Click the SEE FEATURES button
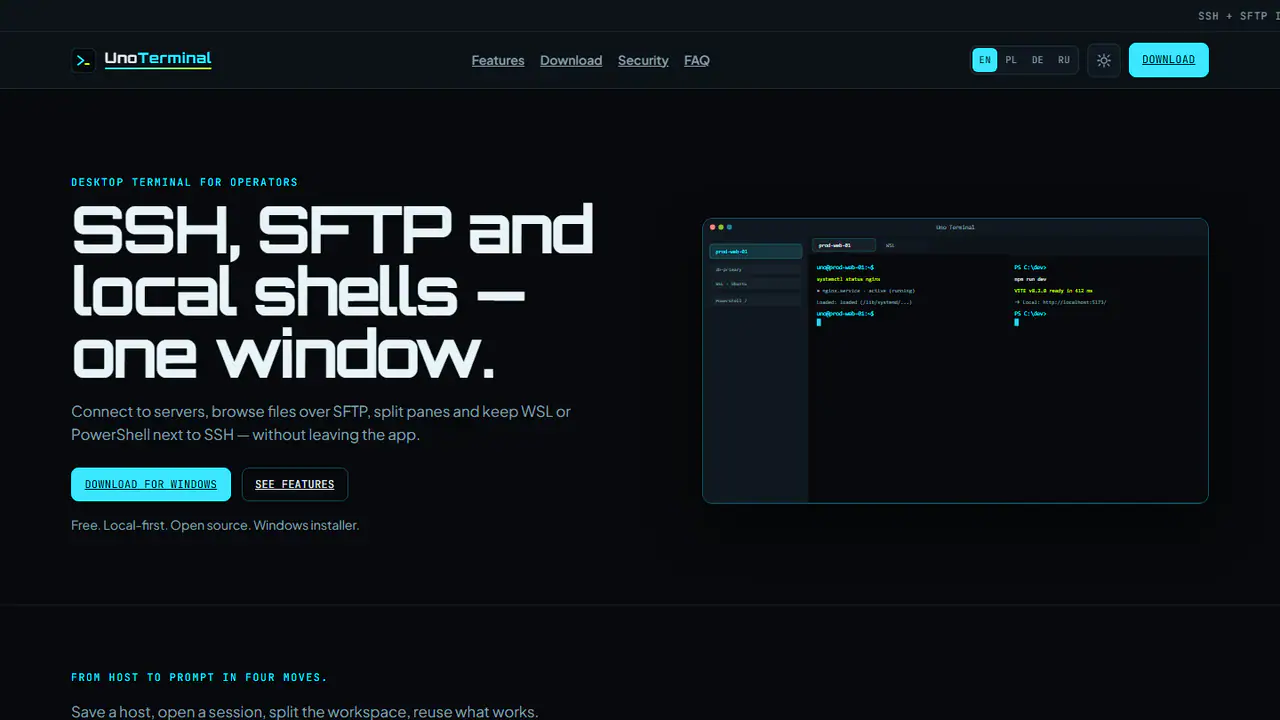1280x720 pixels. pos(295,484)
